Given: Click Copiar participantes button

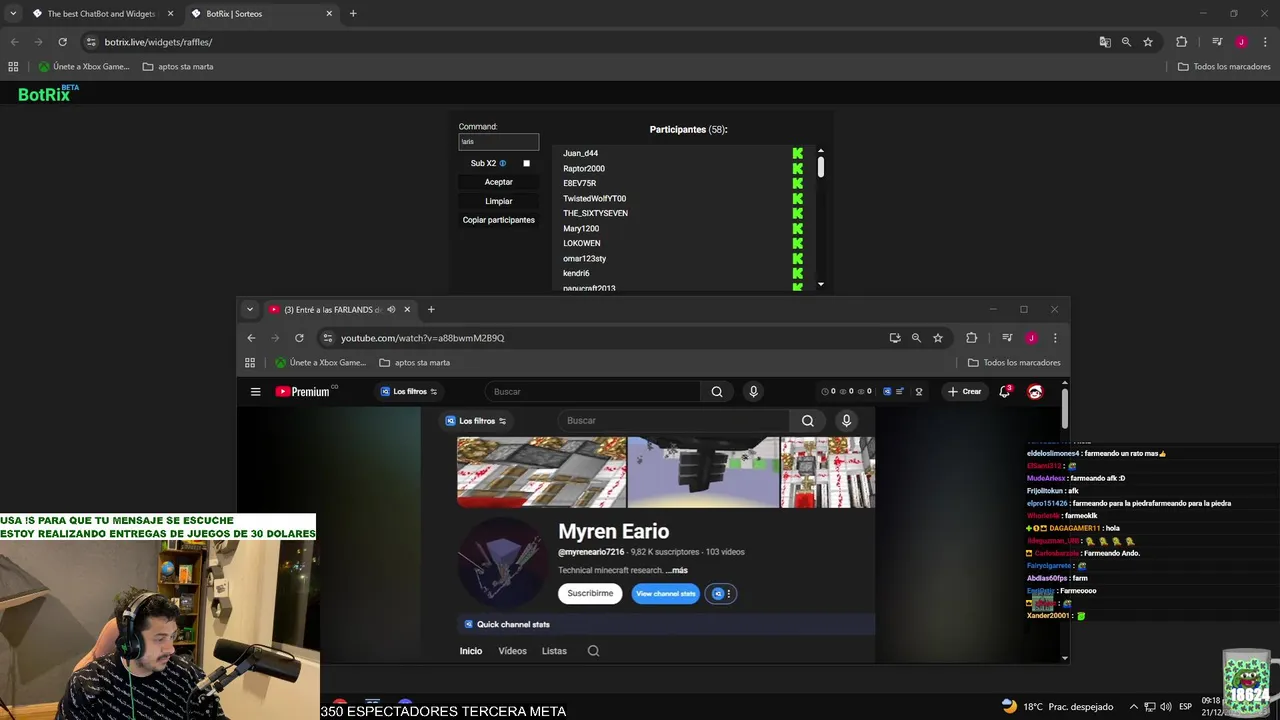Looking at the screenshot, I should (499, 220).
